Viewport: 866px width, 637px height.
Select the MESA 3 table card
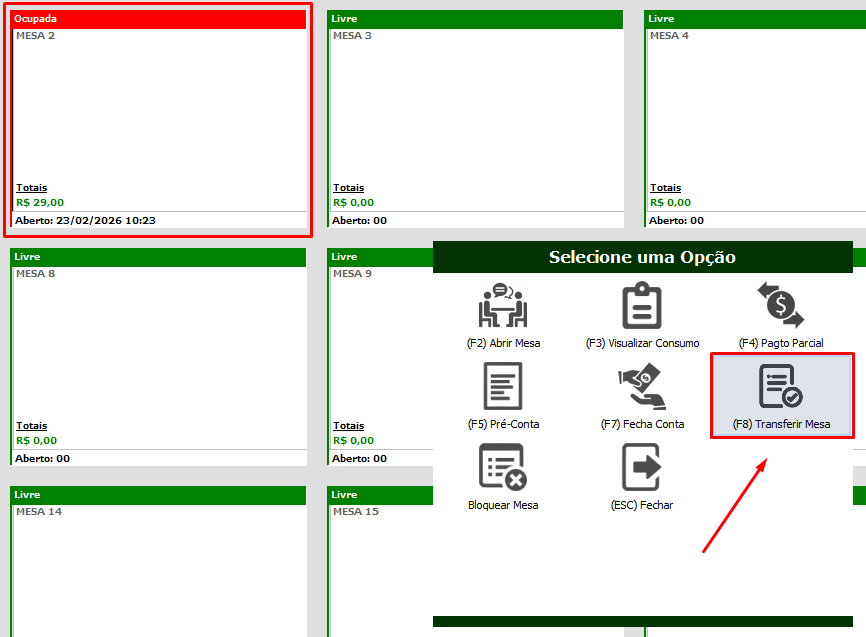(475, 110)
